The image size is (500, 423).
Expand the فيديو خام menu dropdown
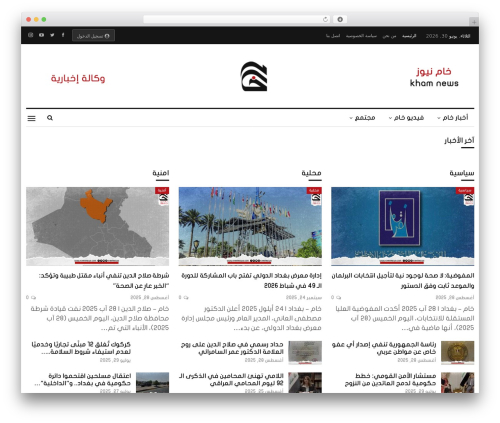point(406,118)
